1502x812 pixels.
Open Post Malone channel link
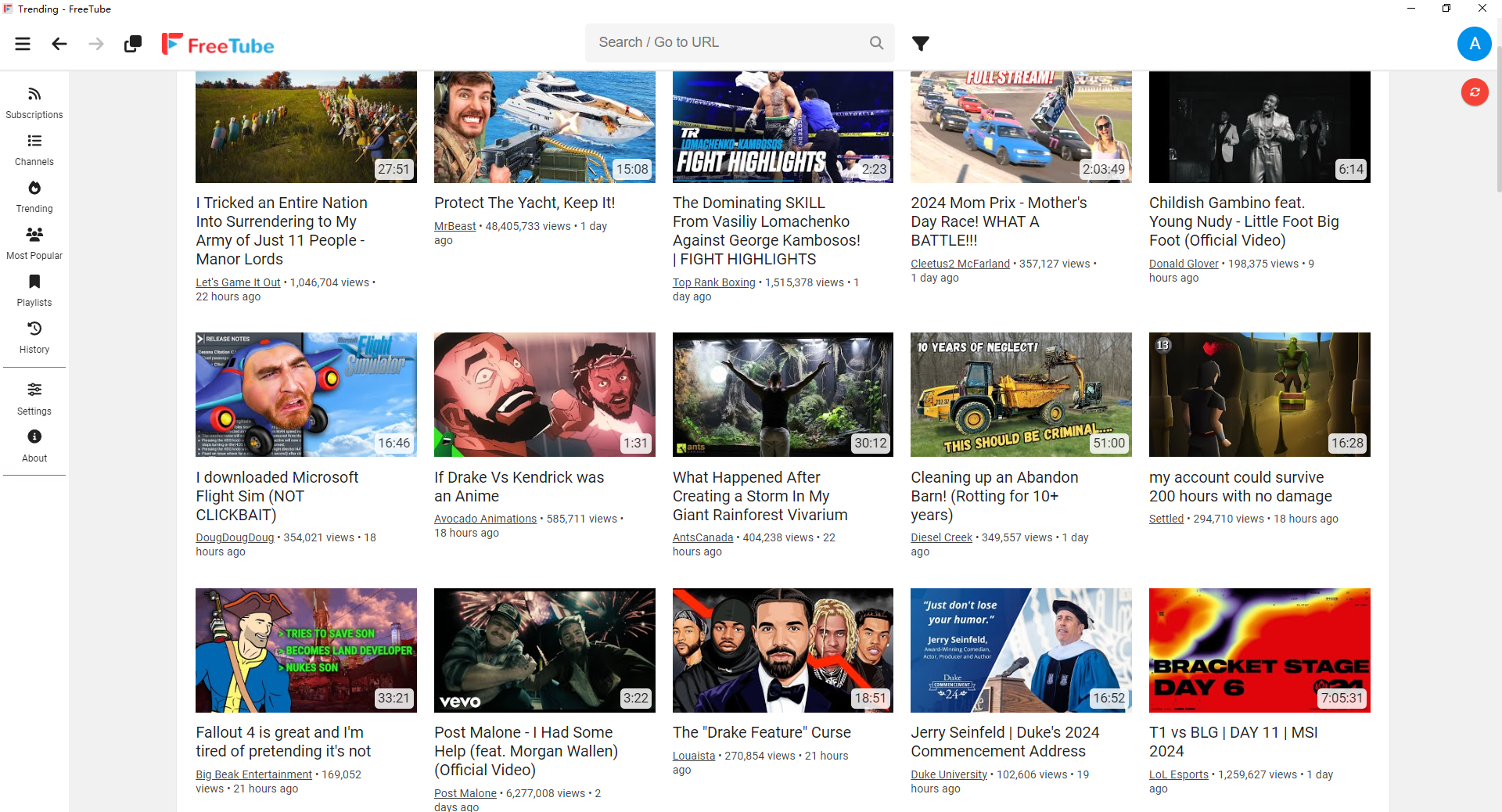(x=465, y=793)
